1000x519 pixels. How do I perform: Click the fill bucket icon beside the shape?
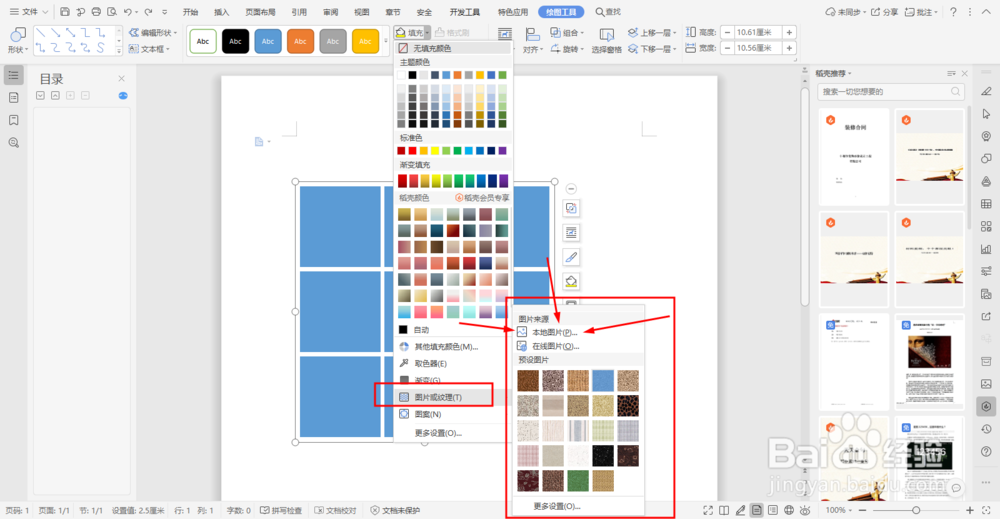pyautogui.click(x=571, y=281)
